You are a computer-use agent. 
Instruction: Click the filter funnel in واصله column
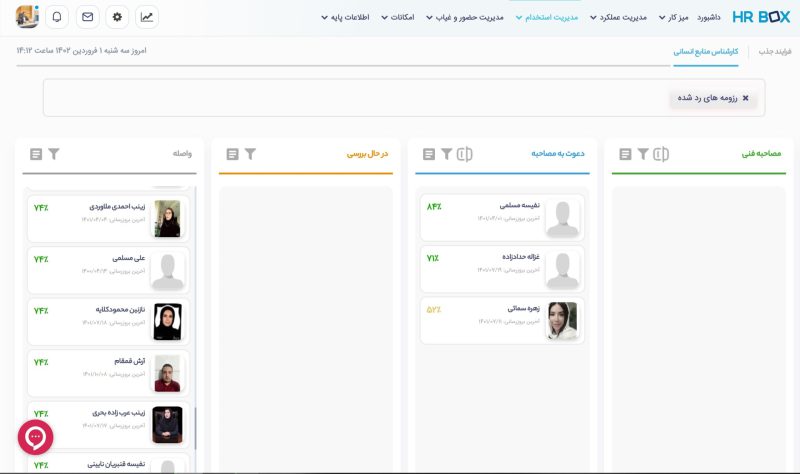(54, 154)
